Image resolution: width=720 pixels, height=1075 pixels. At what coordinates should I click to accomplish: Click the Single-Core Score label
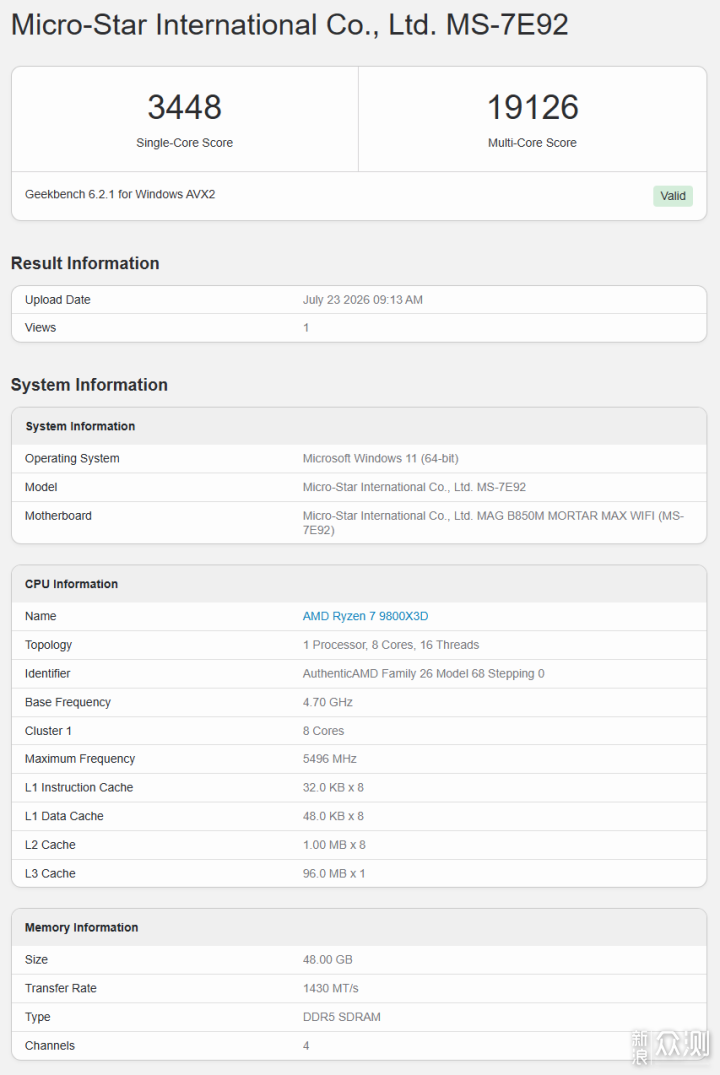pyautogui.click(x=184, y=143)
